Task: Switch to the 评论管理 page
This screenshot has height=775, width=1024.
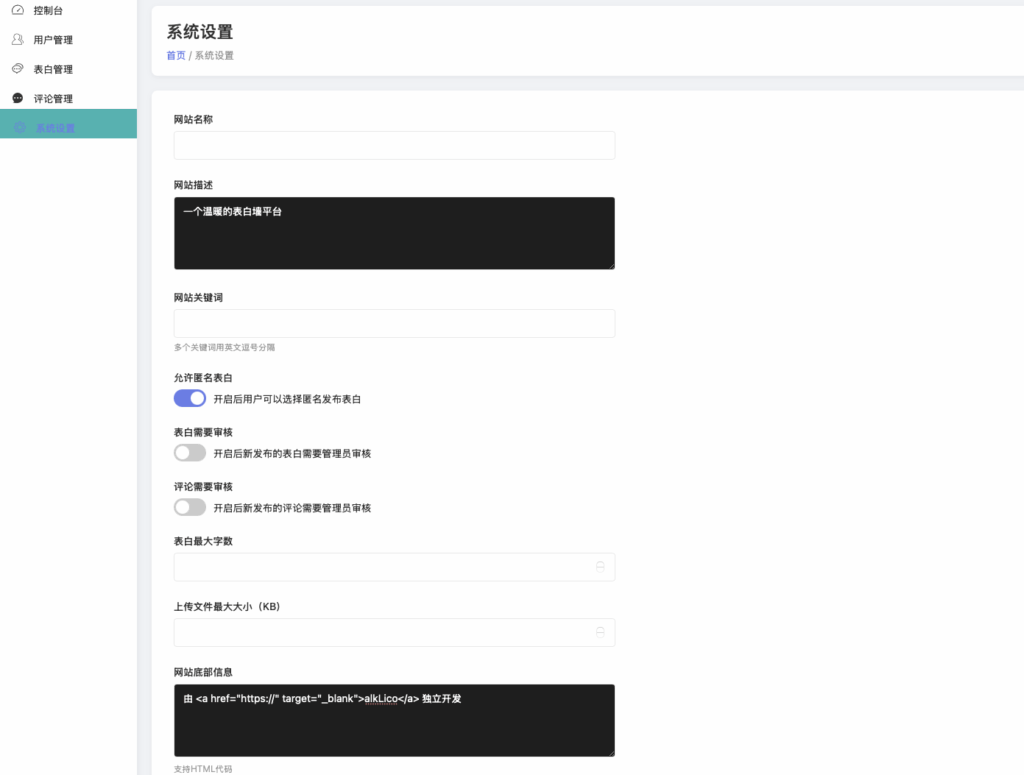Action: pos(47,97)
